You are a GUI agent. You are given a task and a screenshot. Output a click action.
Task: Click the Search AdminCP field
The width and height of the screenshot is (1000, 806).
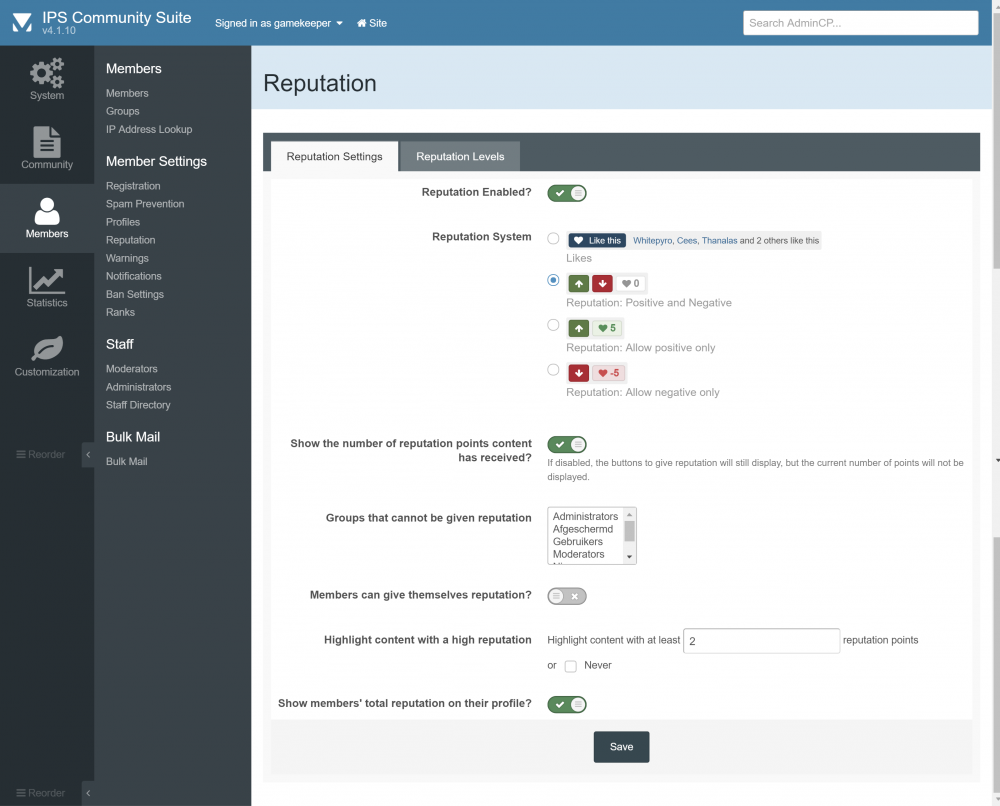pos(860,23)
